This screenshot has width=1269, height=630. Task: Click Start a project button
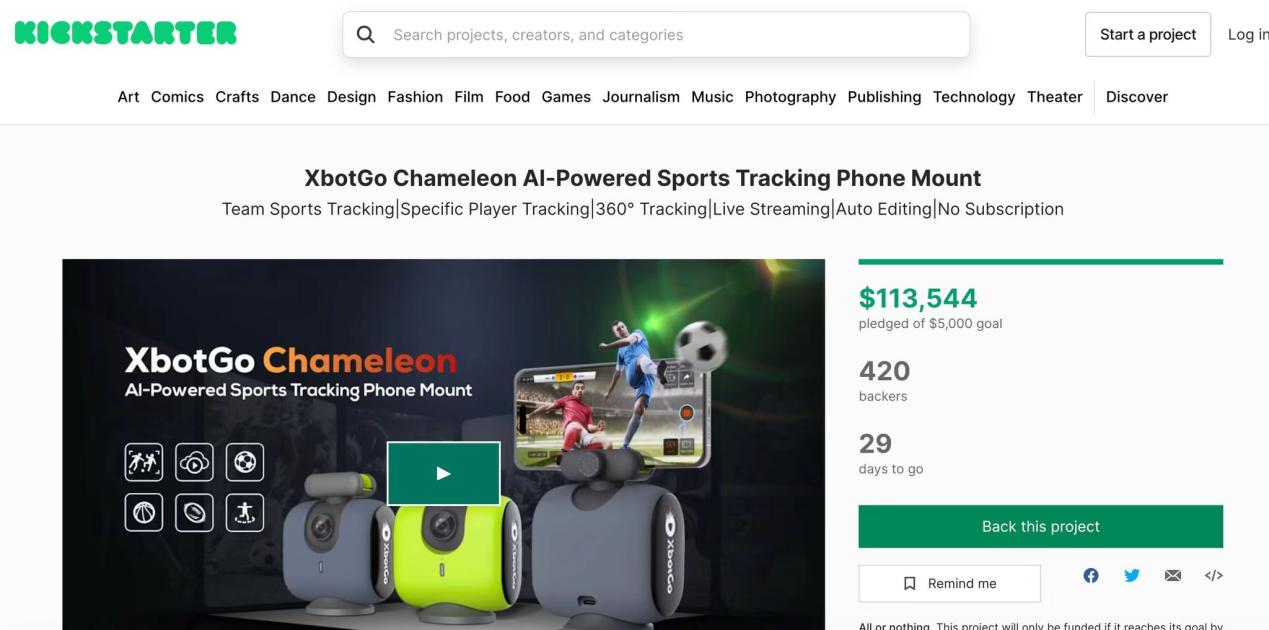coord(1148,34)
